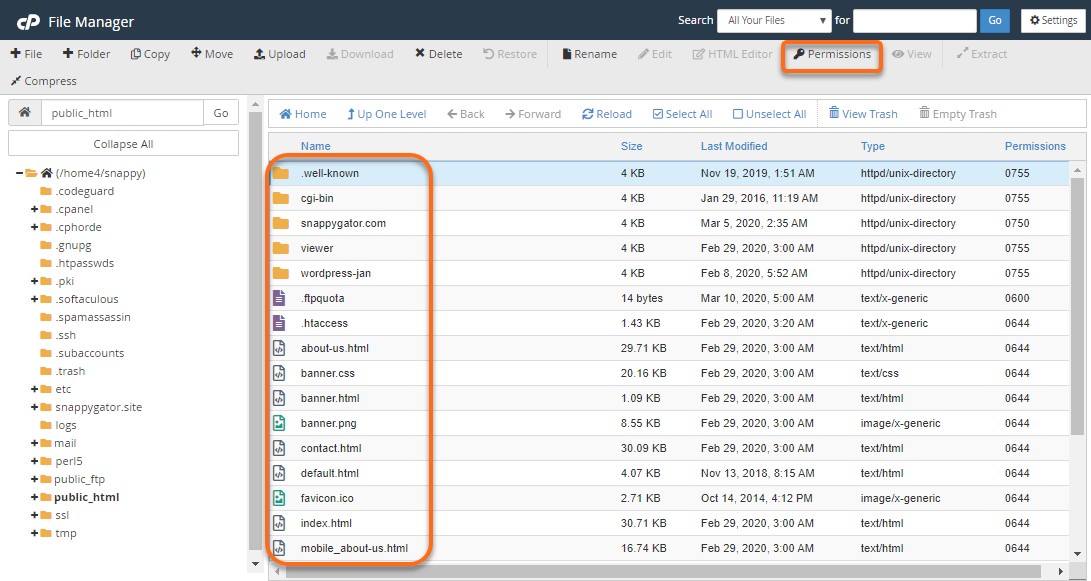Screen dimensions: 1091x581
Task: Click the home icon beside the path field
Action: pyautogui.click(x=25, y=112)
